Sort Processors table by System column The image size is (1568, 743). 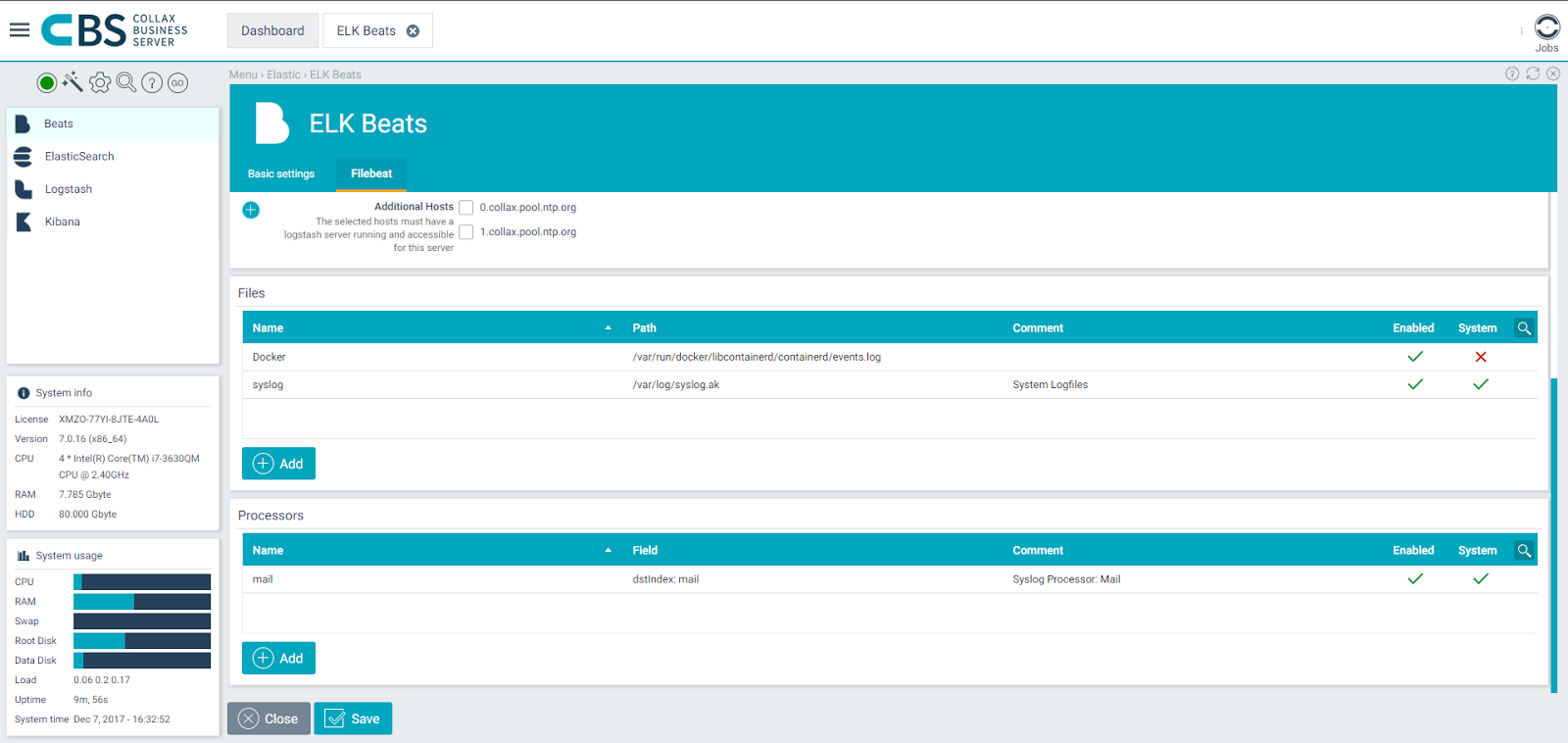click(x=1477, y=551)
